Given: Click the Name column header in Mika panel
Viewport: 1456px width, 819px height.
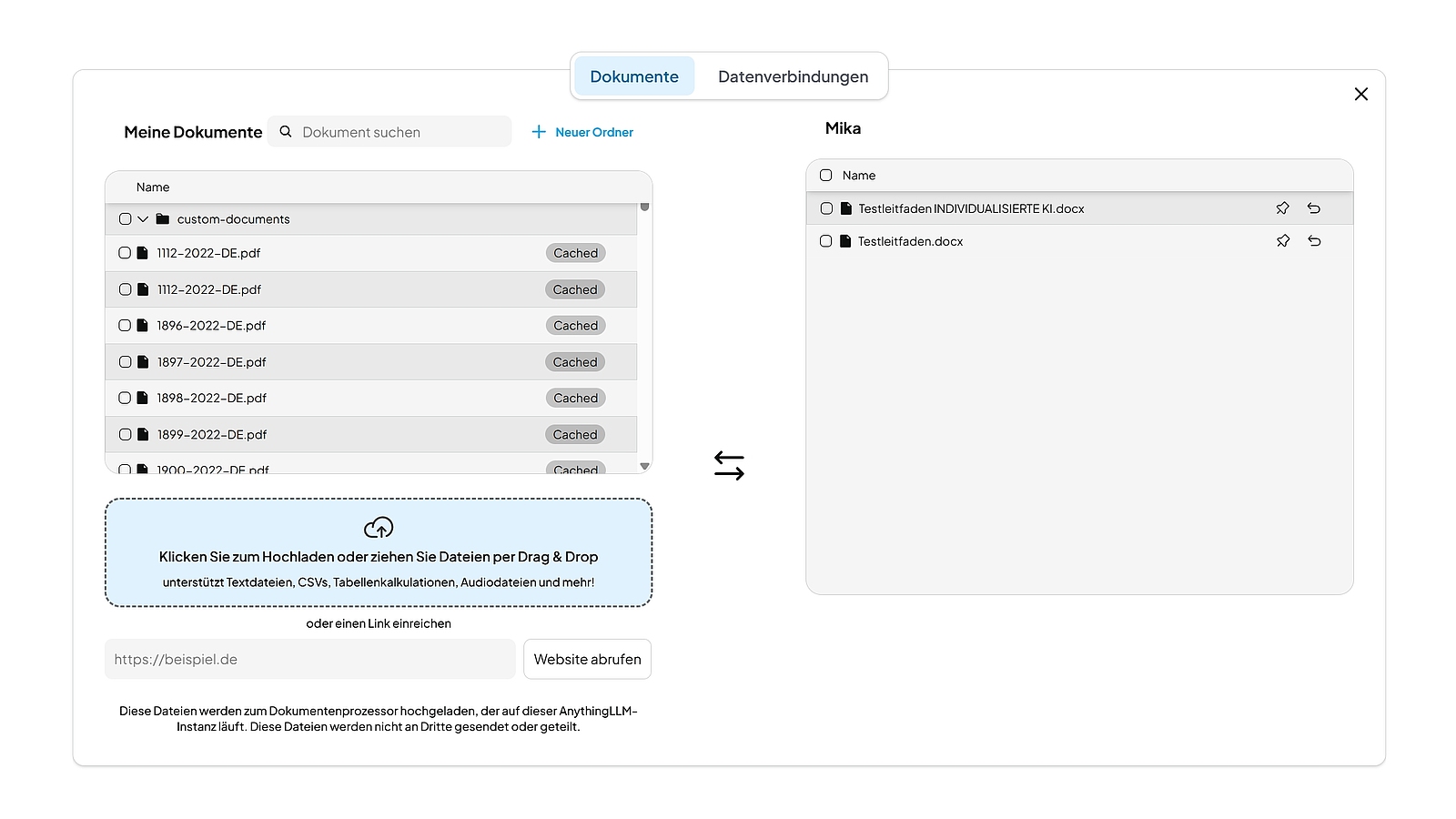Looking at the screenshot, I should pyautogui.click(x=859, y=176).
